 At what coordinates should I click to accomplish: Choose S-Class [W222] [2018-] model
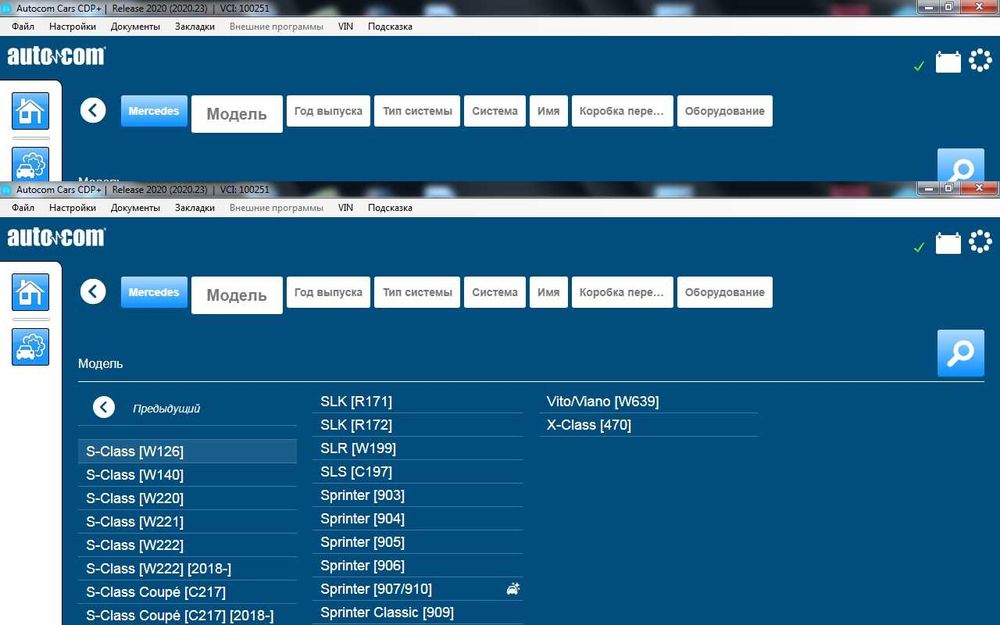pyautogui.click(x=188, y=568)
